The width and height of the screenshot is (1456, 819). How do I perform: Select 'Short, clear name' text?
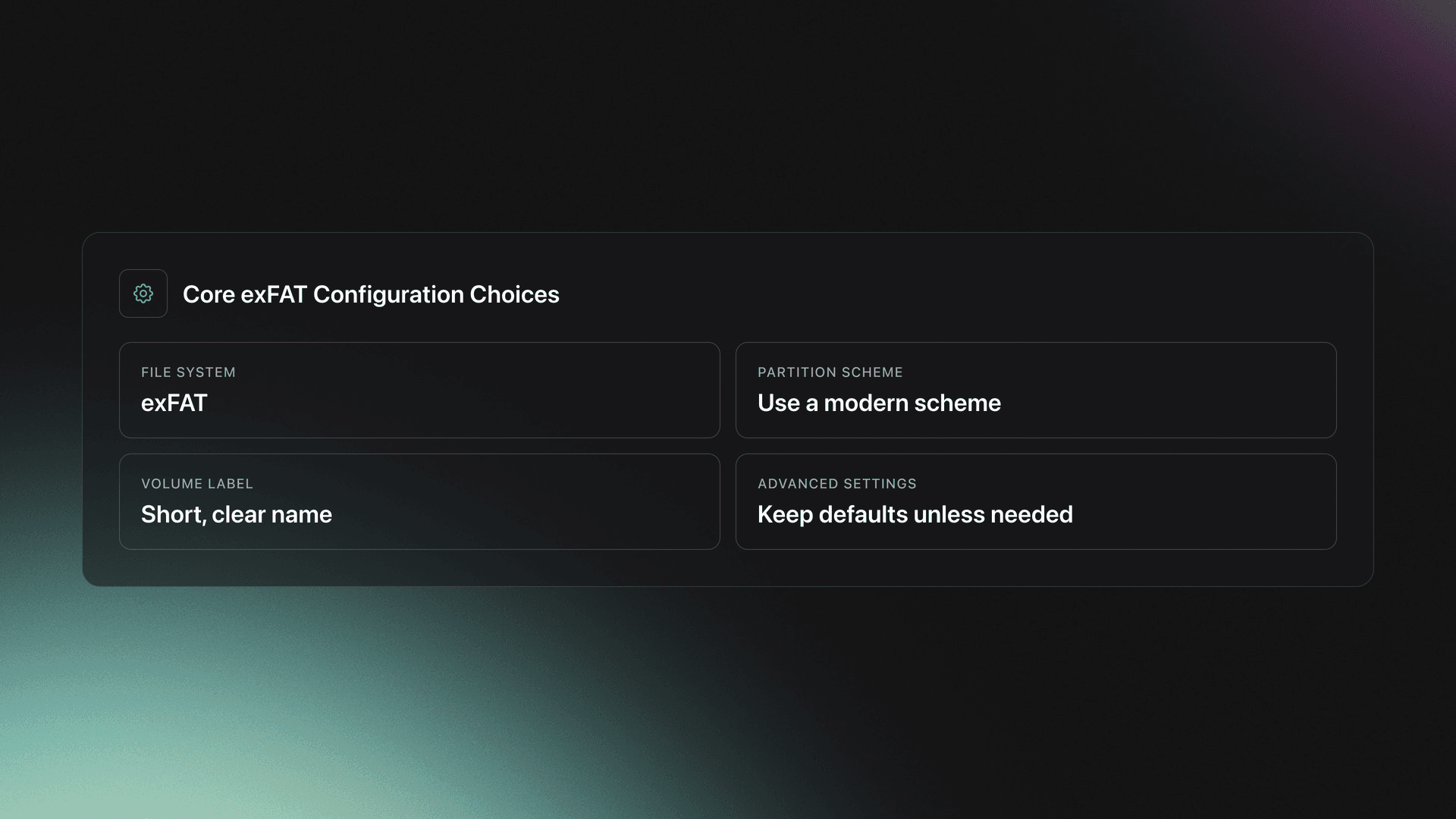237,514
